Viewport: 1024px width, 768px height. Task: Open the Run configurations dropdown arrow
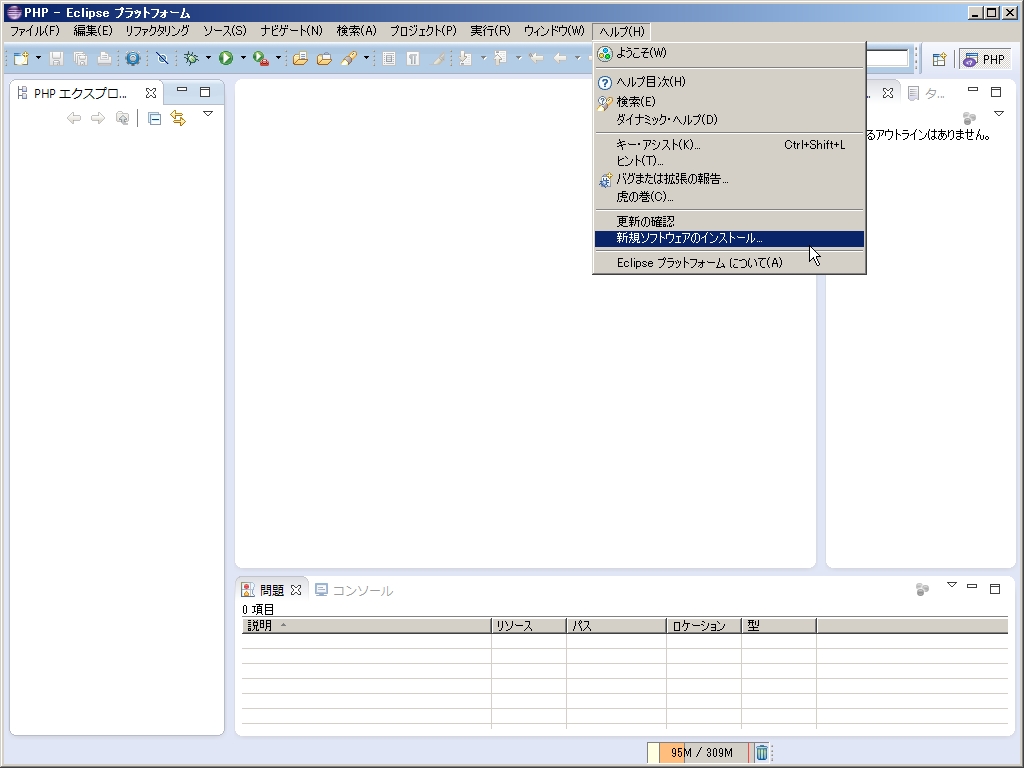[x=243, y=58]
